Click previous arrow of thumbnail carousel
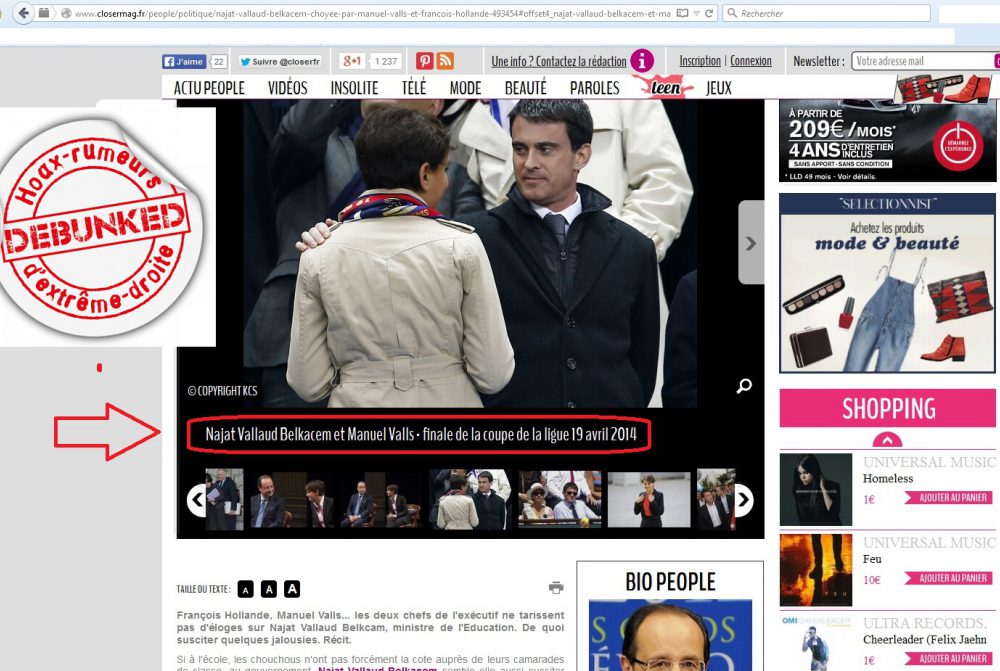1000x671 pixels. pos(196,499)
